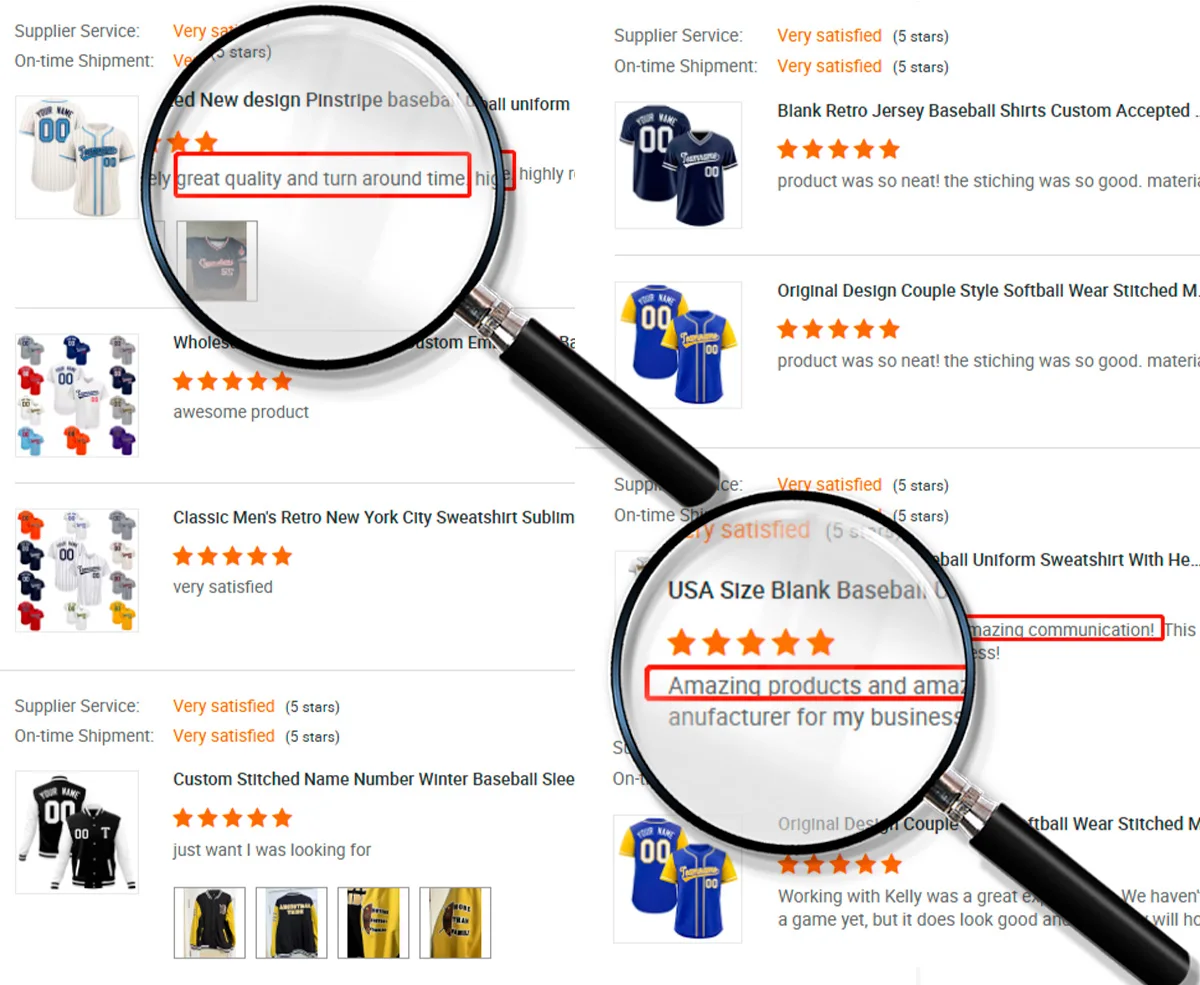Image resolution: width=1200 pixels, height=985 pixels.
Task: Click Classic Men's Retro New York City Sweatshirt title
Action: pyautogui.click(x=374, y=517)
